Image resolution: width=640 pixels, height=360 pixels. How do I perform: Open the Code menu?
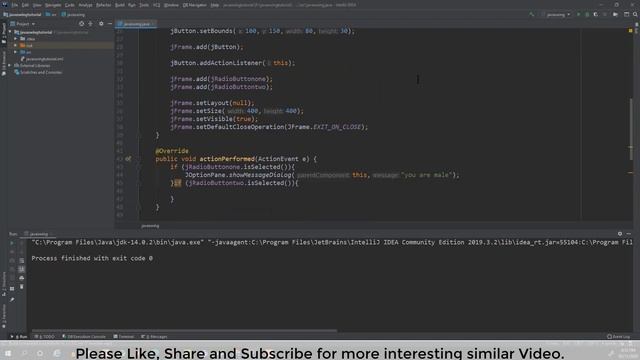(x=70, y=5)
